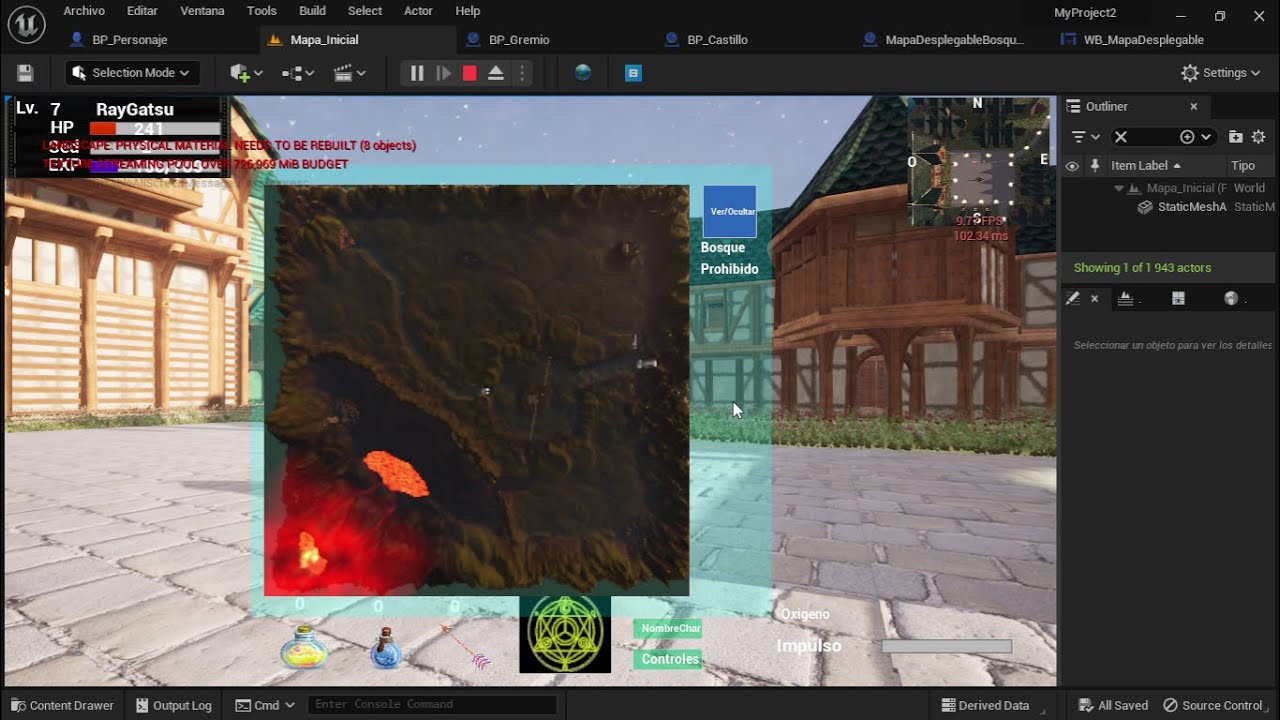Screen dimensions: 1280x720
Task: Save the current level with the floppy icon
Action: (25, 73)
